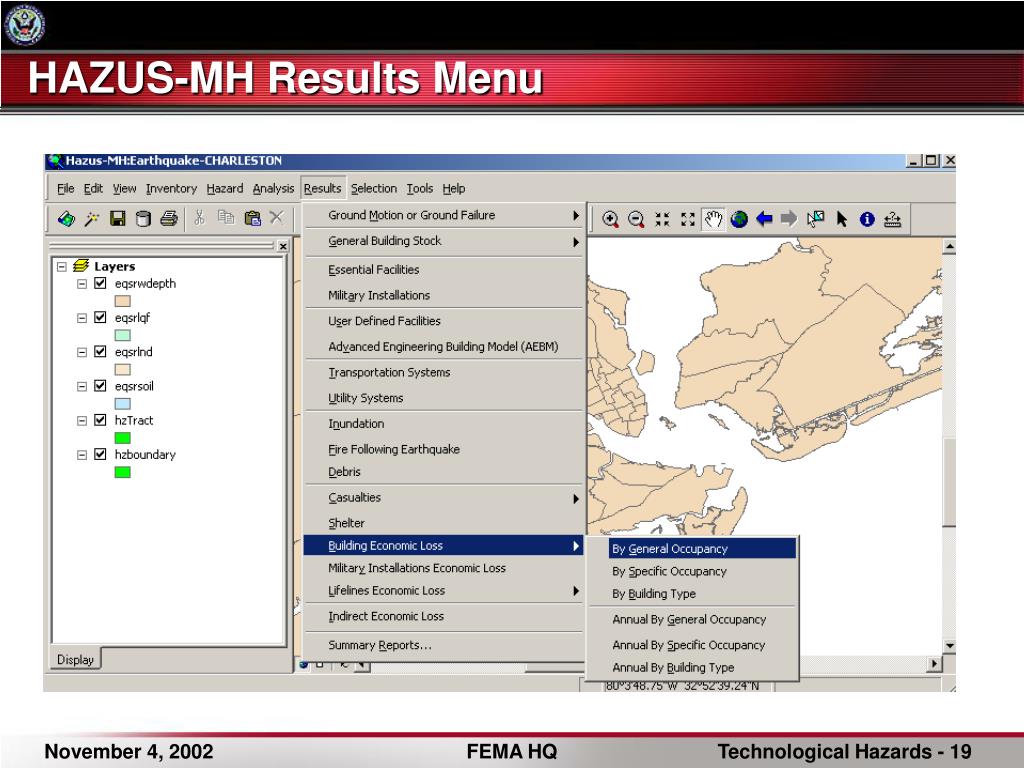Select Indirect Economic Loss entry

(444, 616)
